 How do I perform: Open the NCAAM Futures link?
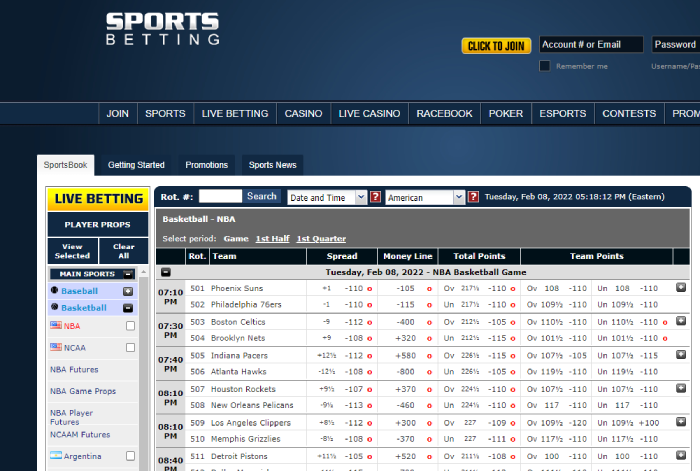[80, 434]
